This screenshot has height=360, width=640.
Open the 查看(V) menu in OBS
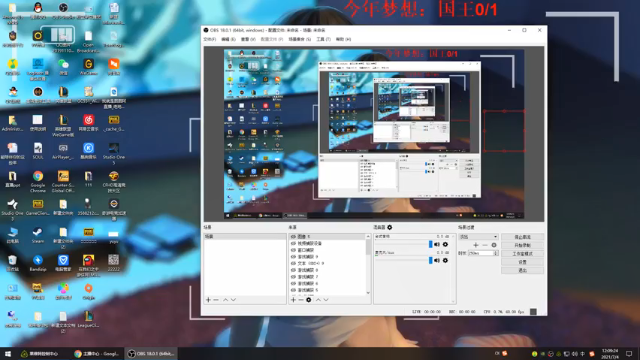tap(248, 39)
